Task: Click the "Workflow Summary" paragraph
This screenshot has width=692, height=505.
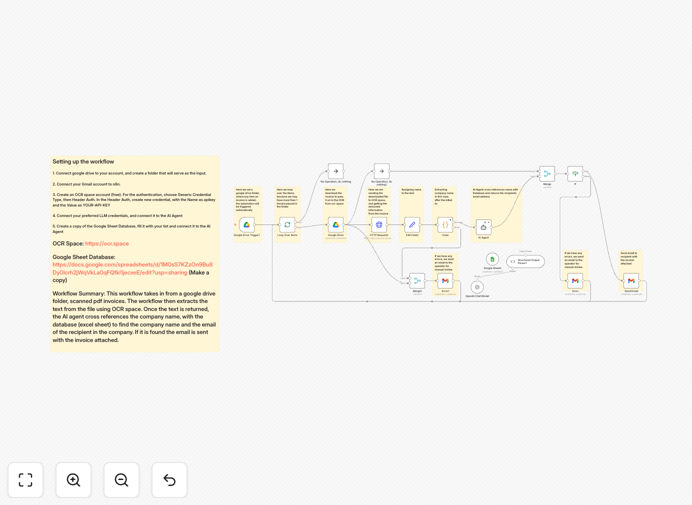Action: coord(134,317)
